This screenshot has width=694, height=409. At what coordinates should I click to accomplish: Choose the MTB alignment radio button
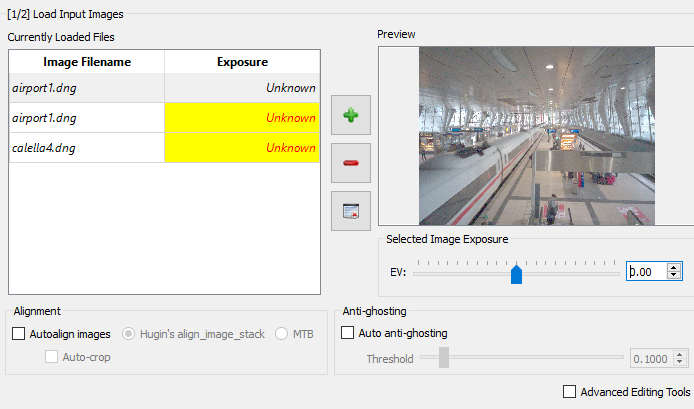pyautogui.click(x=281, y=334)
